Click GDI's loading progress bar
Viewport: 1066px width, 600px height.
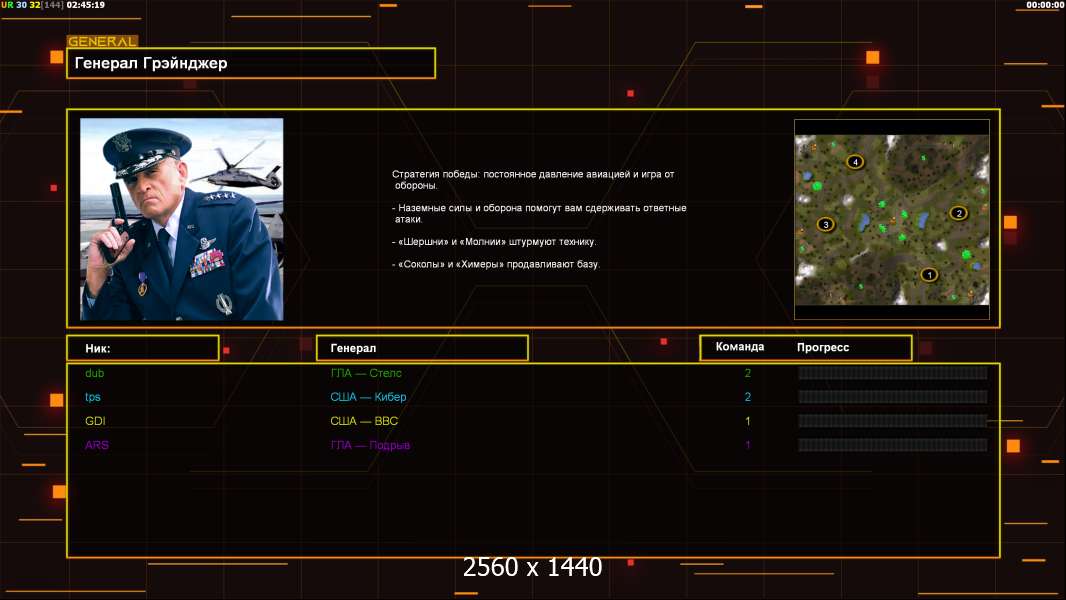892,421
